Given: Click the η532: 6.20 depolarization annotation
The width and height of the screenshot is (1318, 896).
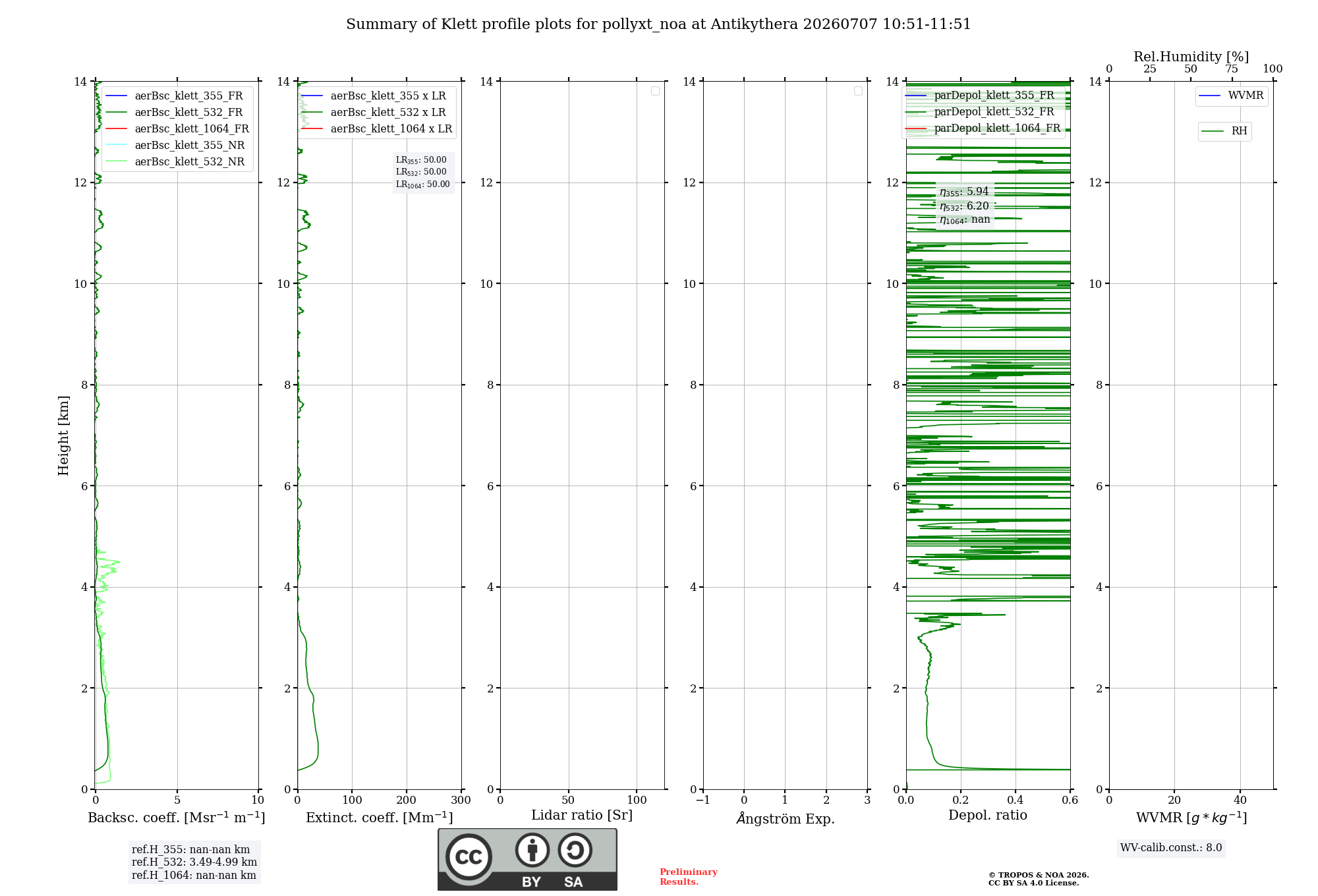Looking at the screenshot, I should [964, 206].
